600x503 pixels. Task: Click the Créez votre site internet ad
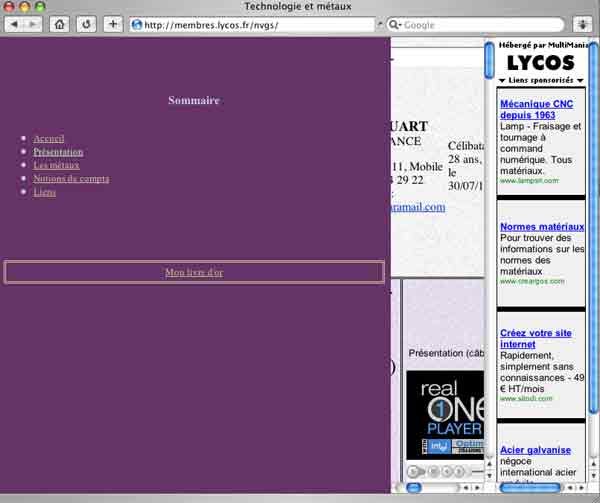536,339
